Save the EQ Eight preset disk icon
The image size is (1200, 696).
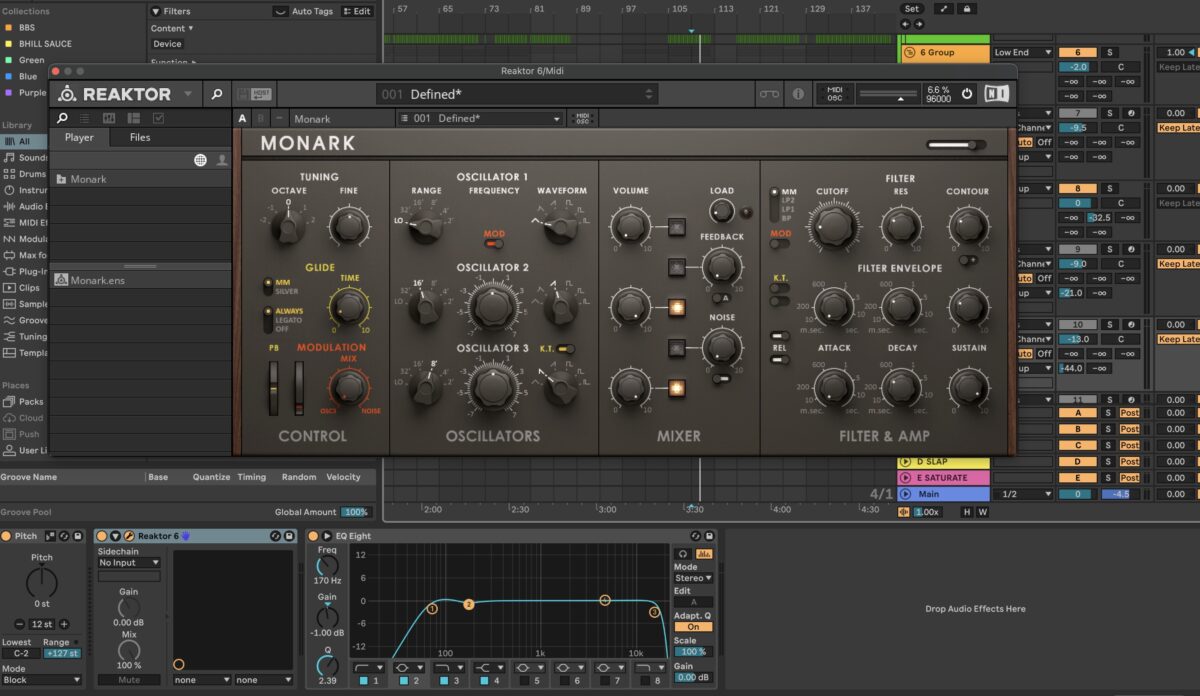(710, 536)
